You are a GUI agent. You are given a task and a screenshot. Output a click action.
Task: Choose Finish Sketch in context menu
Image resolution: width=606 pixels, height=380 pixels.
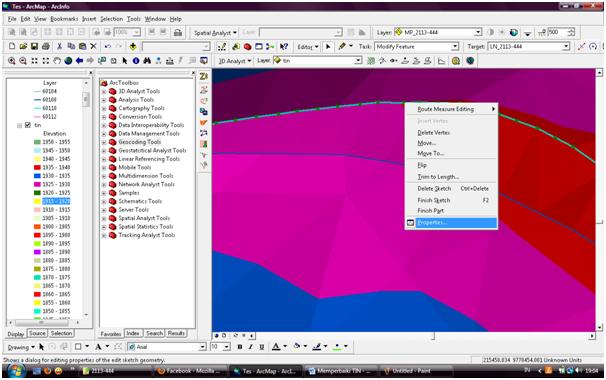(x=434, y=200)
